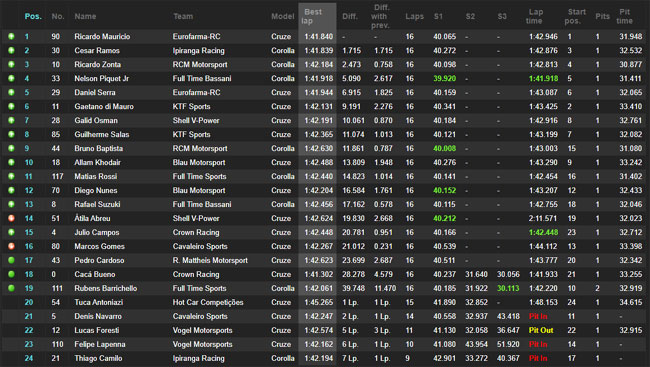Click the Diff. with prev. column header
This screenshot has height=367, width=650.
380,17
